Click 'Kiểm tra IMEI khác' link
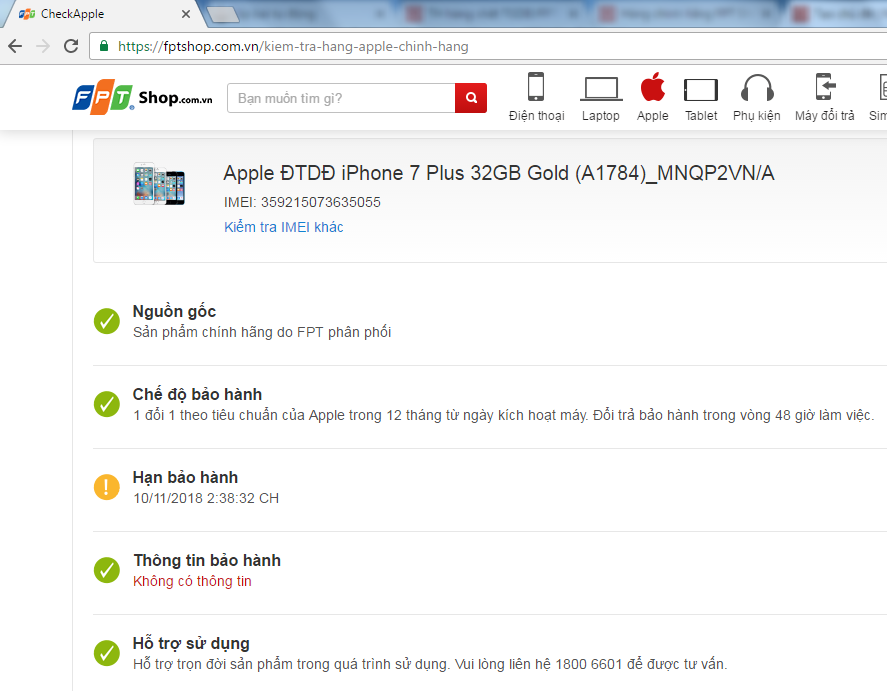The width and height of the screenshot is (887, 691). click(x=283, y=227)
